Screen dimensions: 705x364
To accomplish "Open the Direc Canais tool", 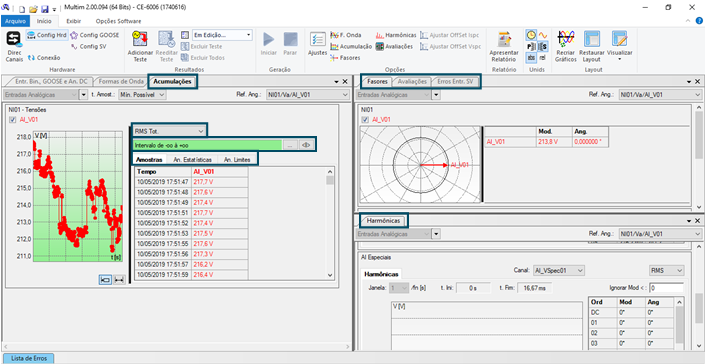I will point(13,46).
